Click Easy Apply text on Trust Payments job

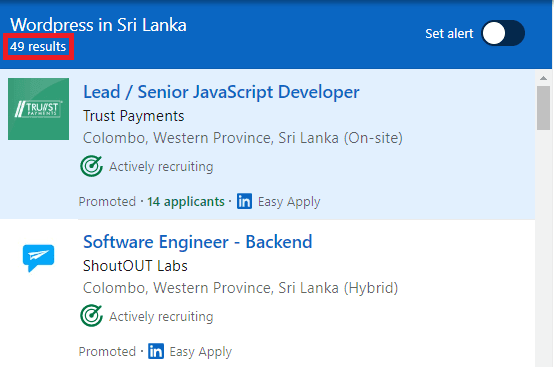pyautogui.click(x=289, y=202)
